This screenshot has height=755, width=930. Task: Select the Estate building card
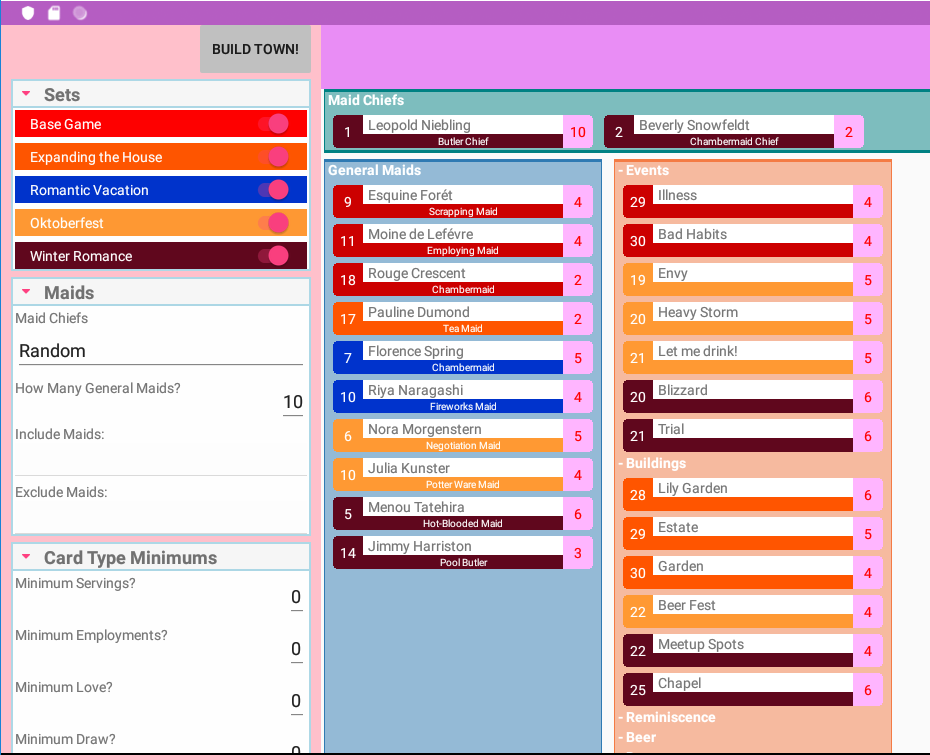753,534
